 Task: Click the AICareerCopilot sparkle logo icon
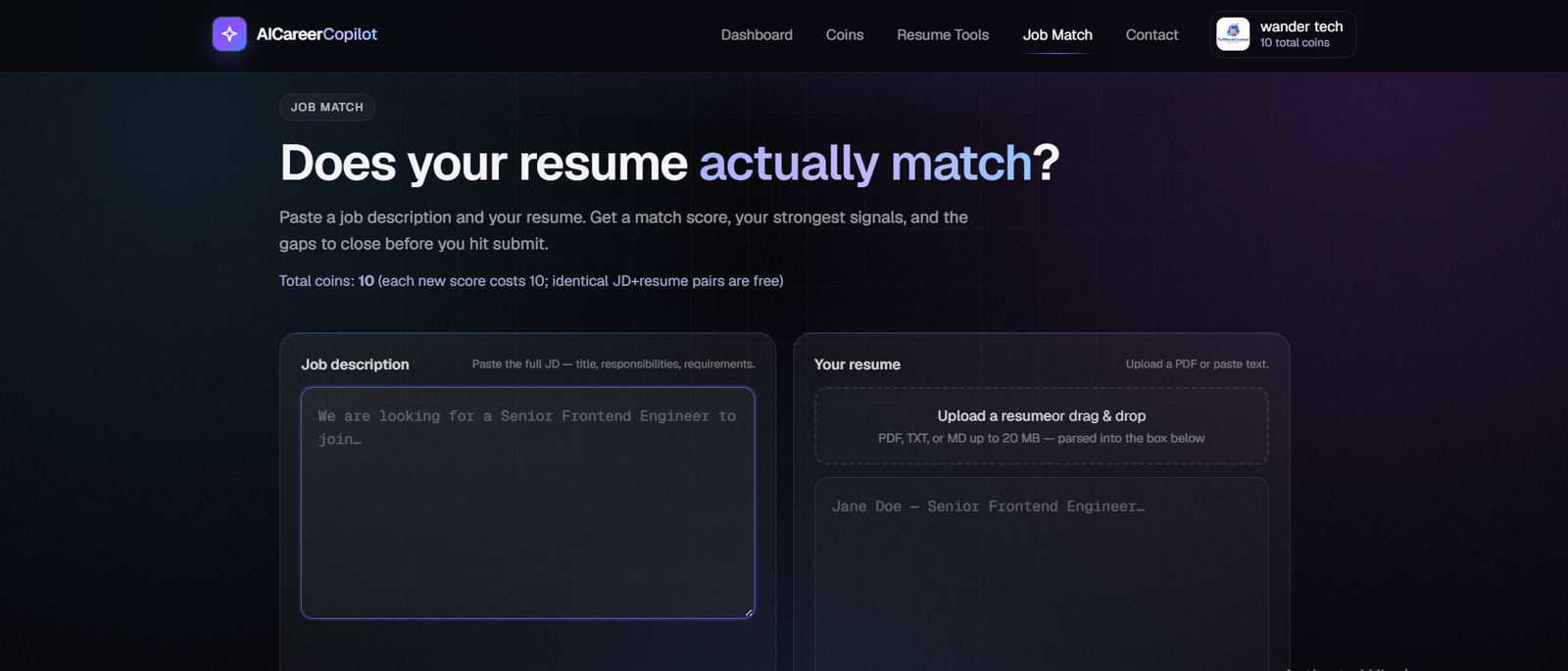[x=229, y=34]
